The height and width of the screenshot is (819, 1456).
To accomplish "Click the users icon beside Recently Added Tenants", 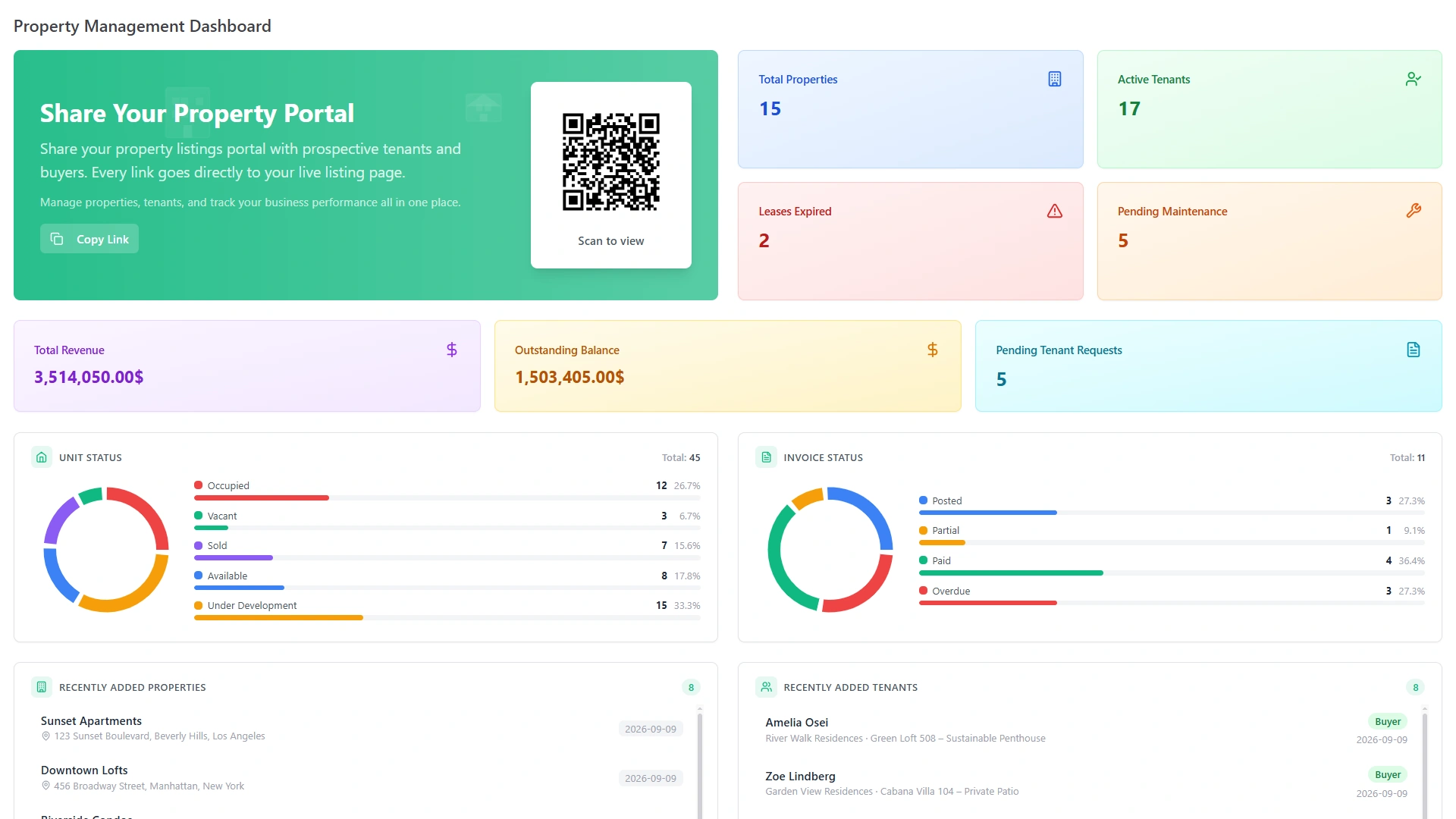I will tap(766, 687).
